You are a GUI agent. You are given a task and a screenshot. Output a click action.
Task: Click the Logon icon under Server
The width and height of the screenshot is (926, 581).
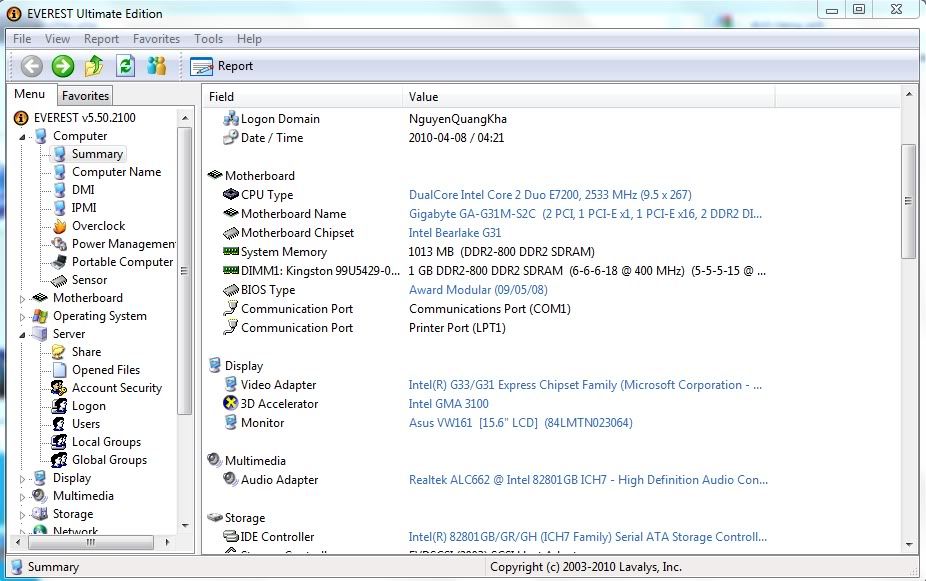[x=58, y=406]
